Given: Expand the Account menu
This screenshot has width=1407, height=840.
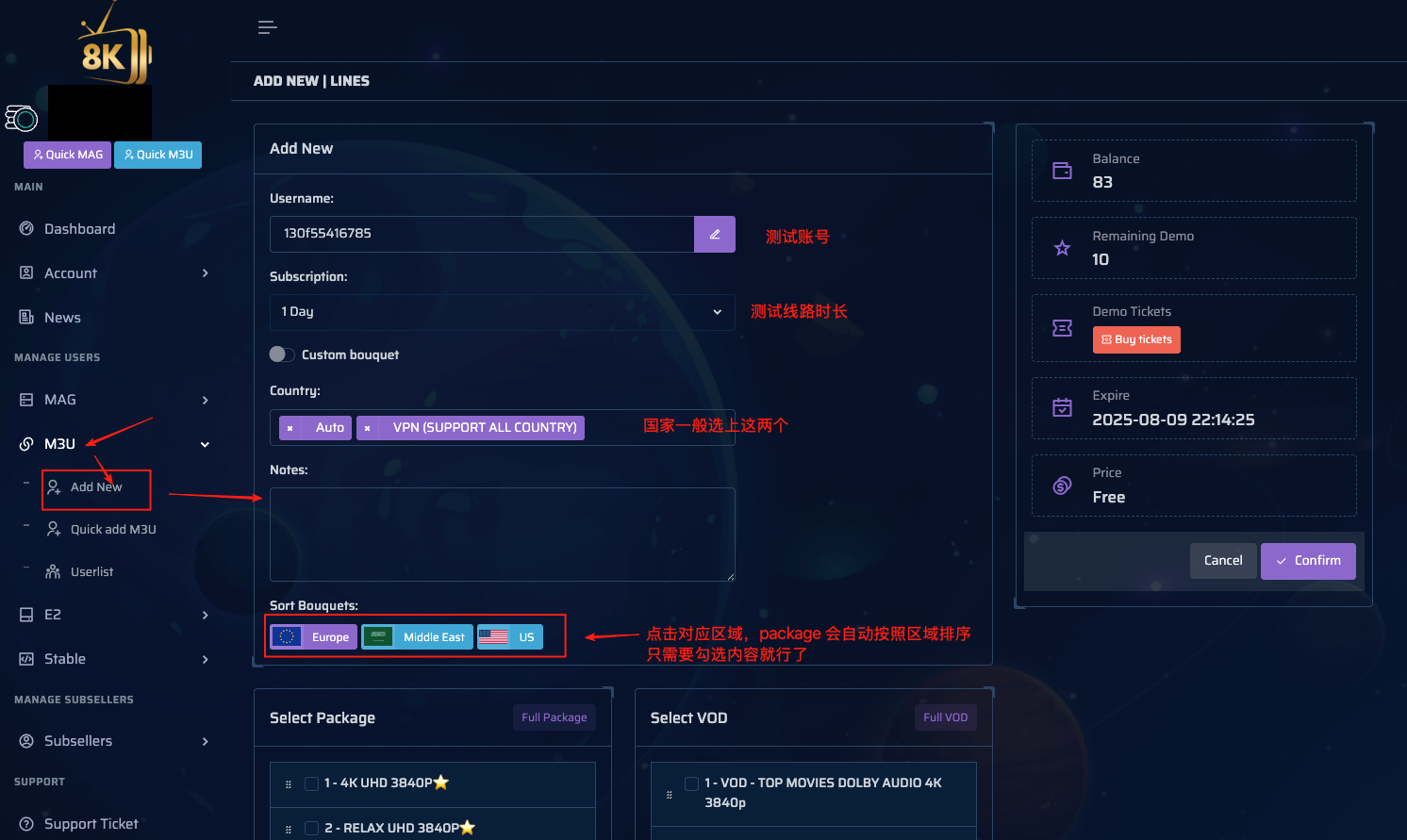Looking at the screenshot, I should 113,273.
